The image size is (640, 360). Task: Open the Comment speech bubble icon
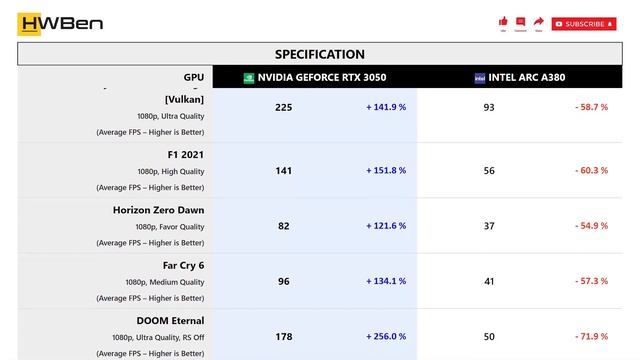(520, 22)
